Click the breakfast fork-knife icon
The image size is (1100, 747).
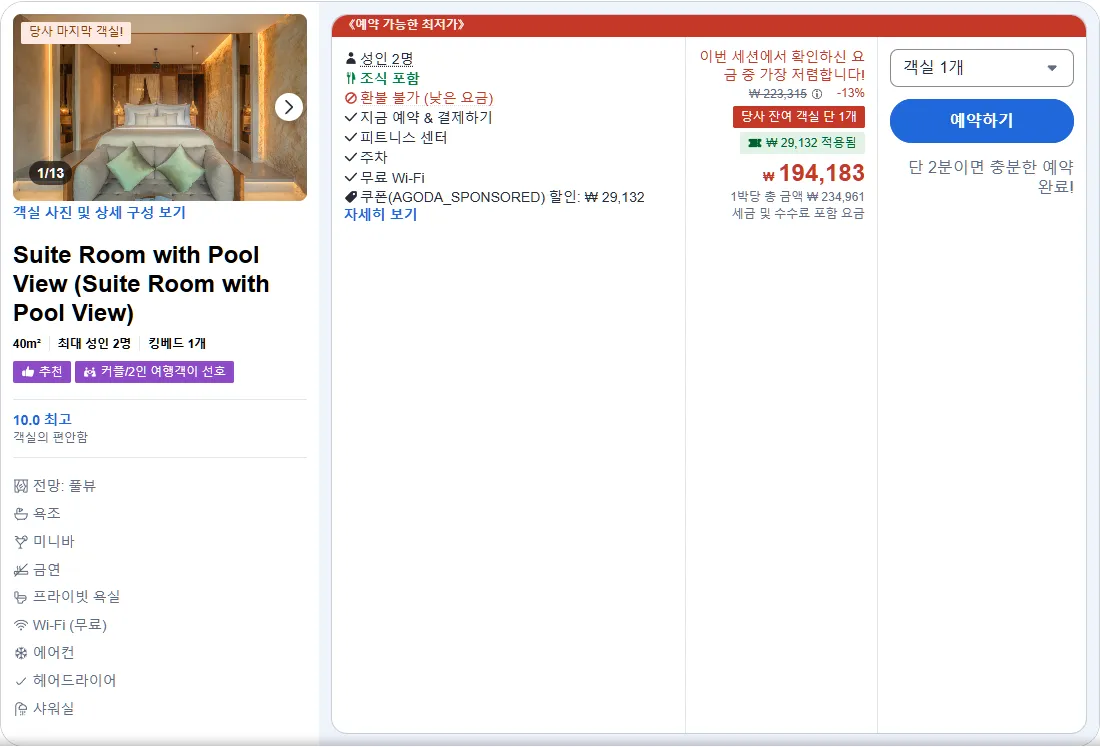[x=351, y=78]
